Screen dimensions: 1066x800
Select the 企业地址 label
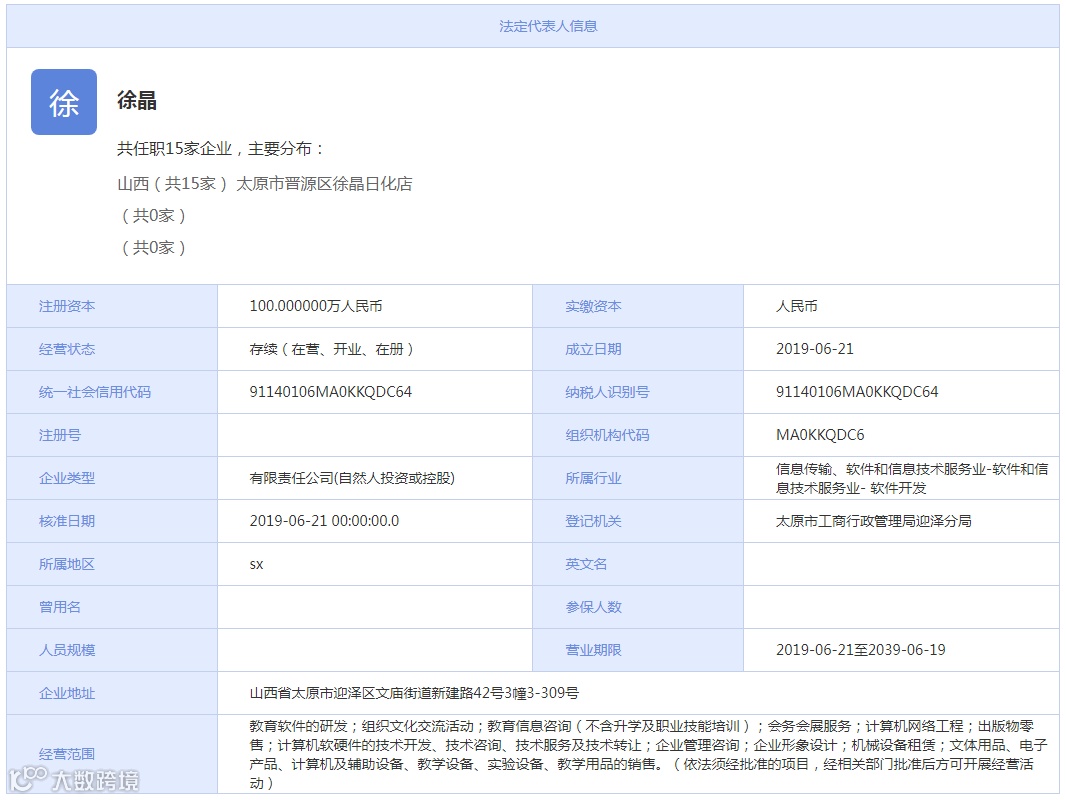pyautogui.click(x=67, y=693)
